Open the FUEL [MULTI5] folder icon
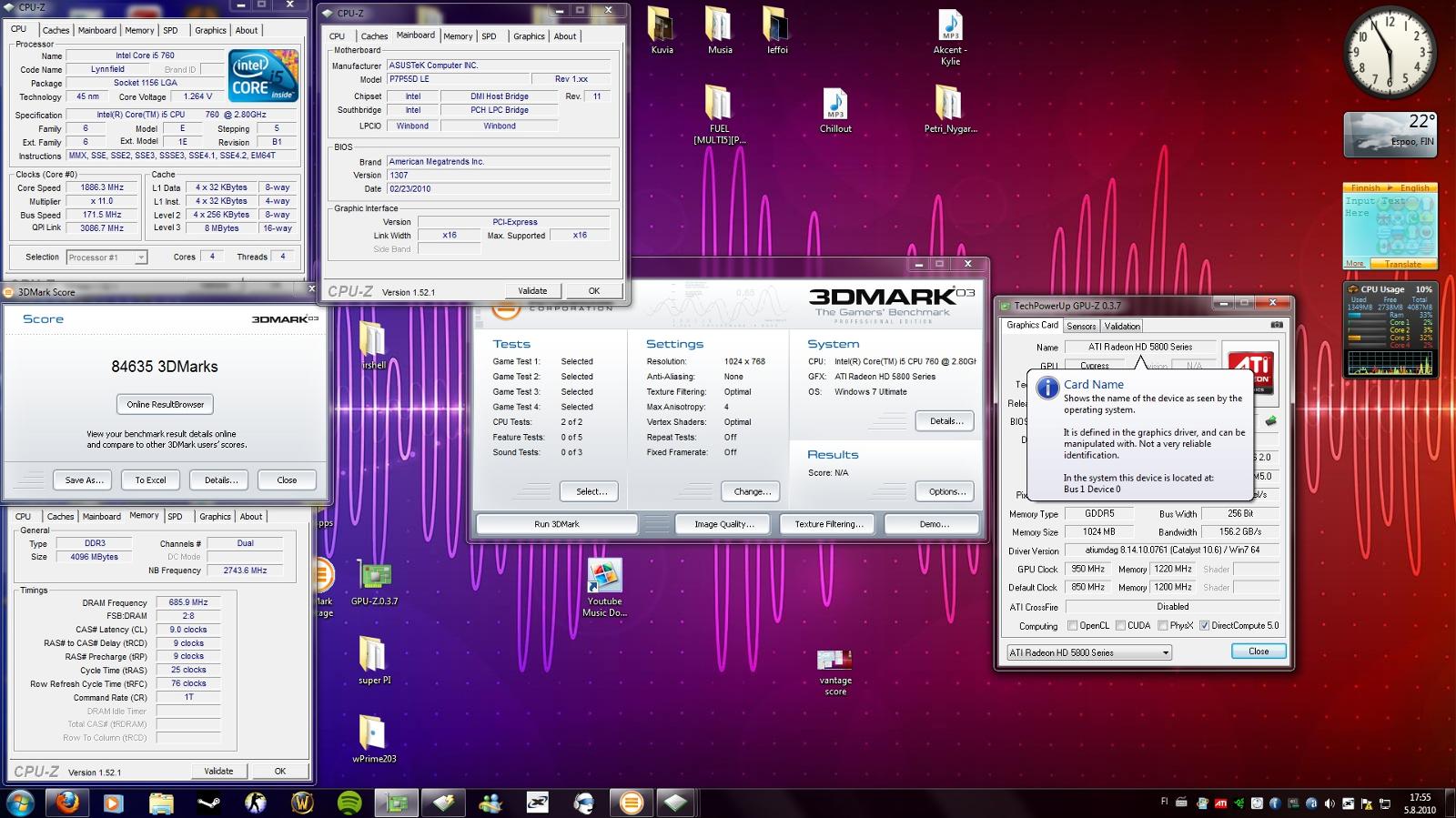Image resolution: width=1456 pixels, height=818 pixels. point(719,115)
